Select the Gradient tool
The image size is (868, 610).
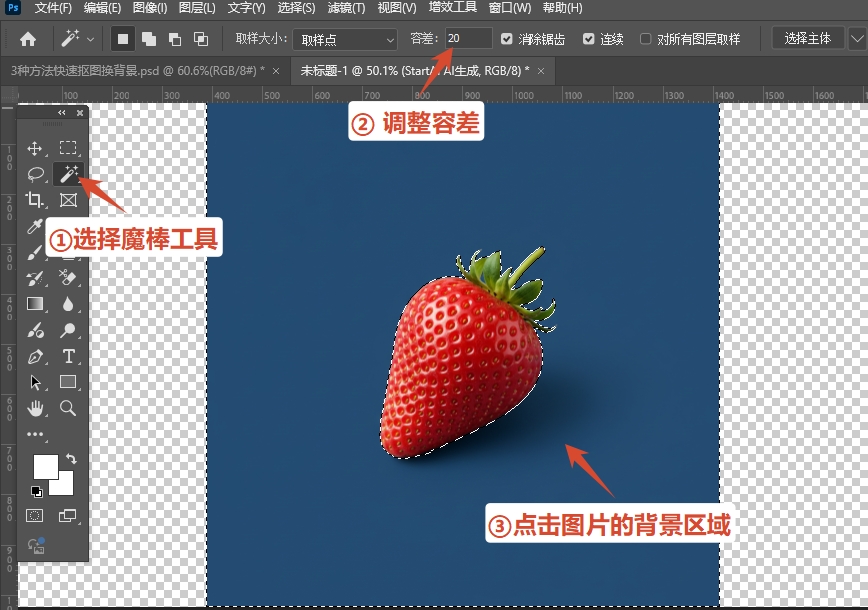pos(35,305)
